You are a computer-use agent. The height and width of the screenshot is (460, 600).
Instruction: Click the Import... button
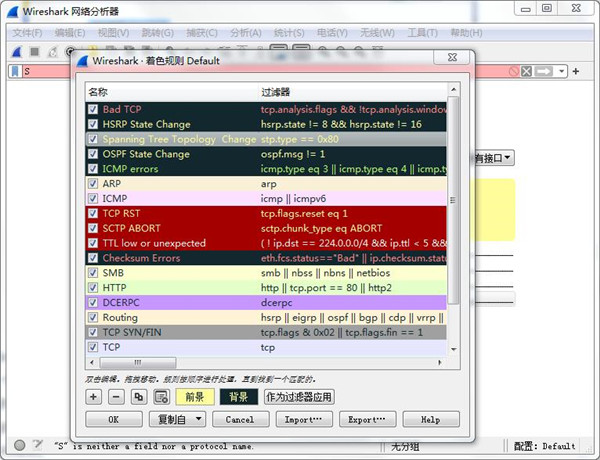tap(304, 419)
